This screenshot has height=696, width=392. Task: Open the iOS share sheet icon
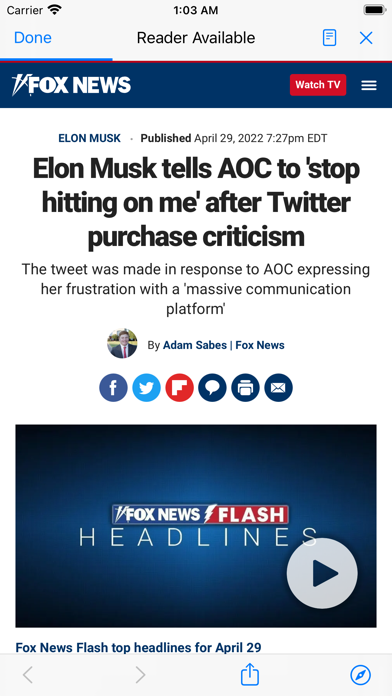click(249, 675)
